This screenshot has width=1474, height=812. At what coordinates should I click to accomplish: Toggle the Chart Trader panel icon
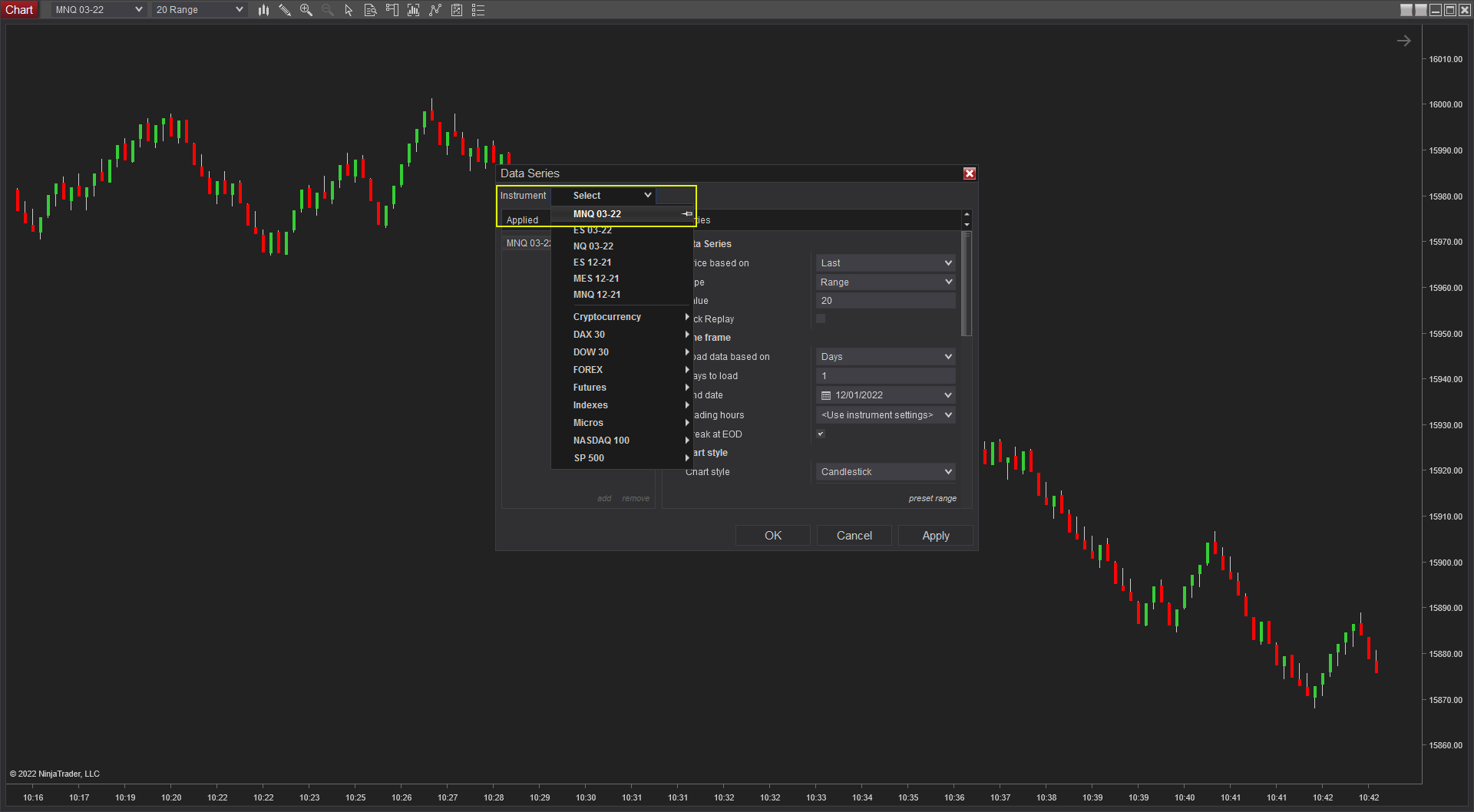(x=392, y=10)
